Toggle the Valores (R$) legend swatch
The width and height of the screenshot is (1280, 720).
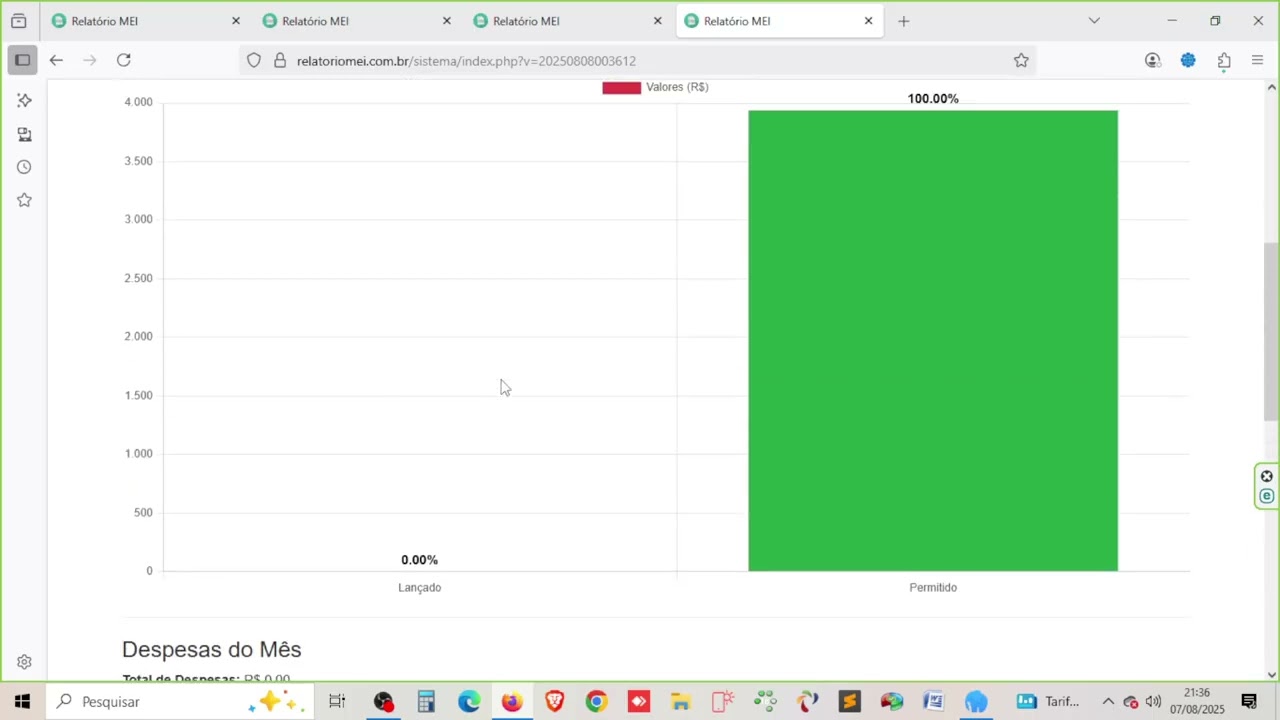tap(621, 88)
